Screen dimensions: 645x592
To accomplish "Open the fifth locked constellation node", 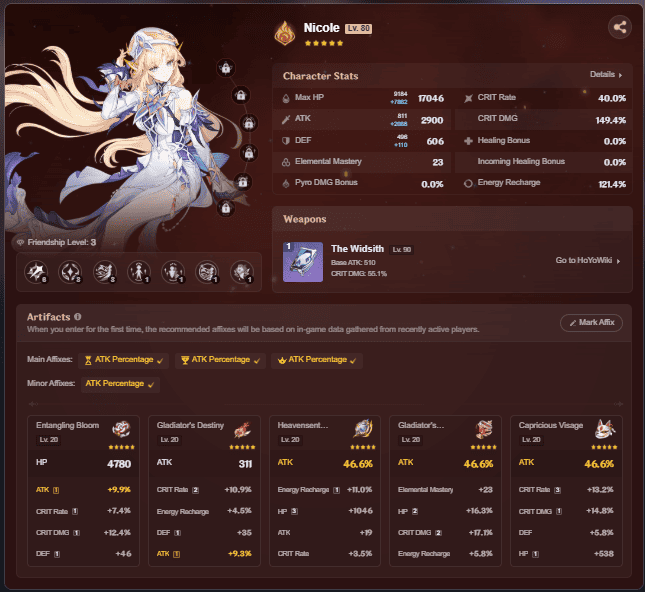I will [243, 182].
